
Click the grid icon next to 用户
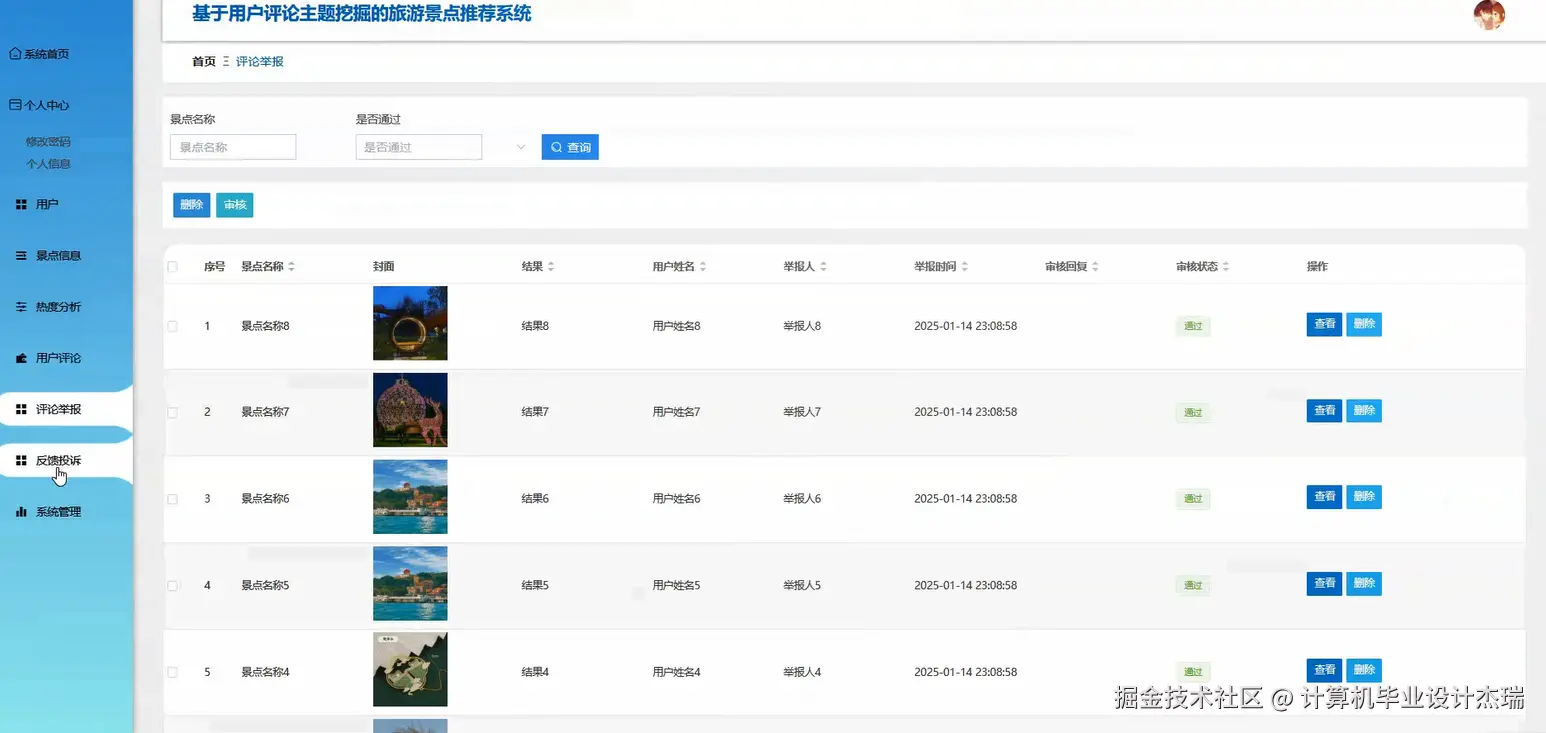click(21, 204)
